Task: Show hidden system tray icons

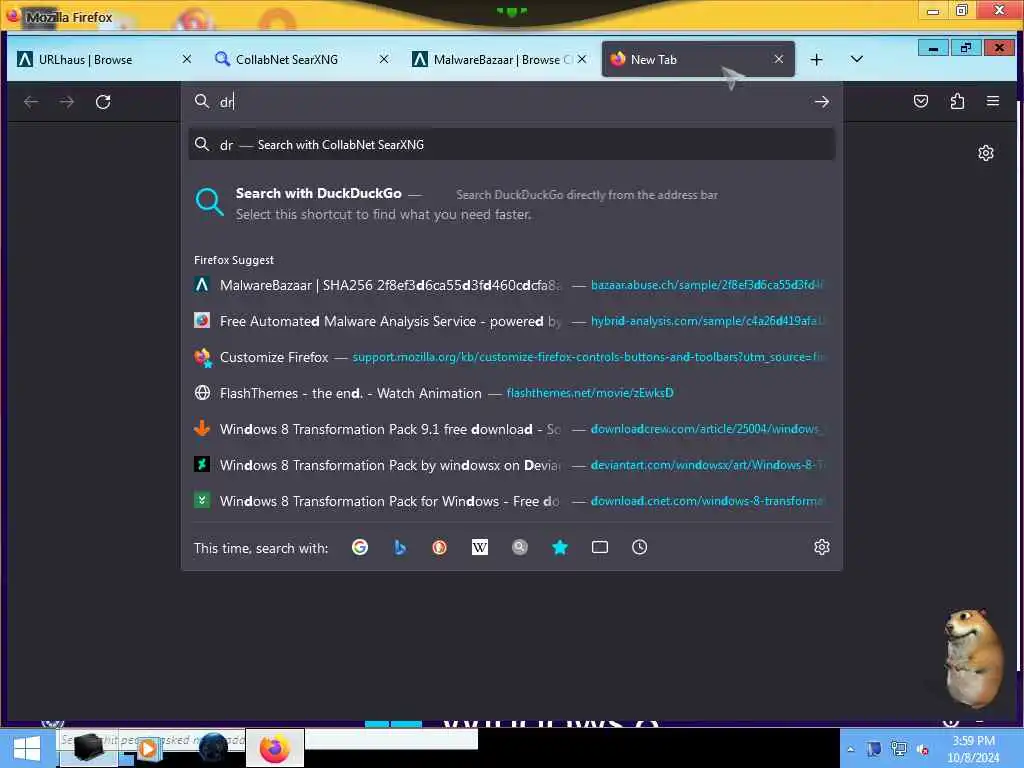Action: [850, 749]
